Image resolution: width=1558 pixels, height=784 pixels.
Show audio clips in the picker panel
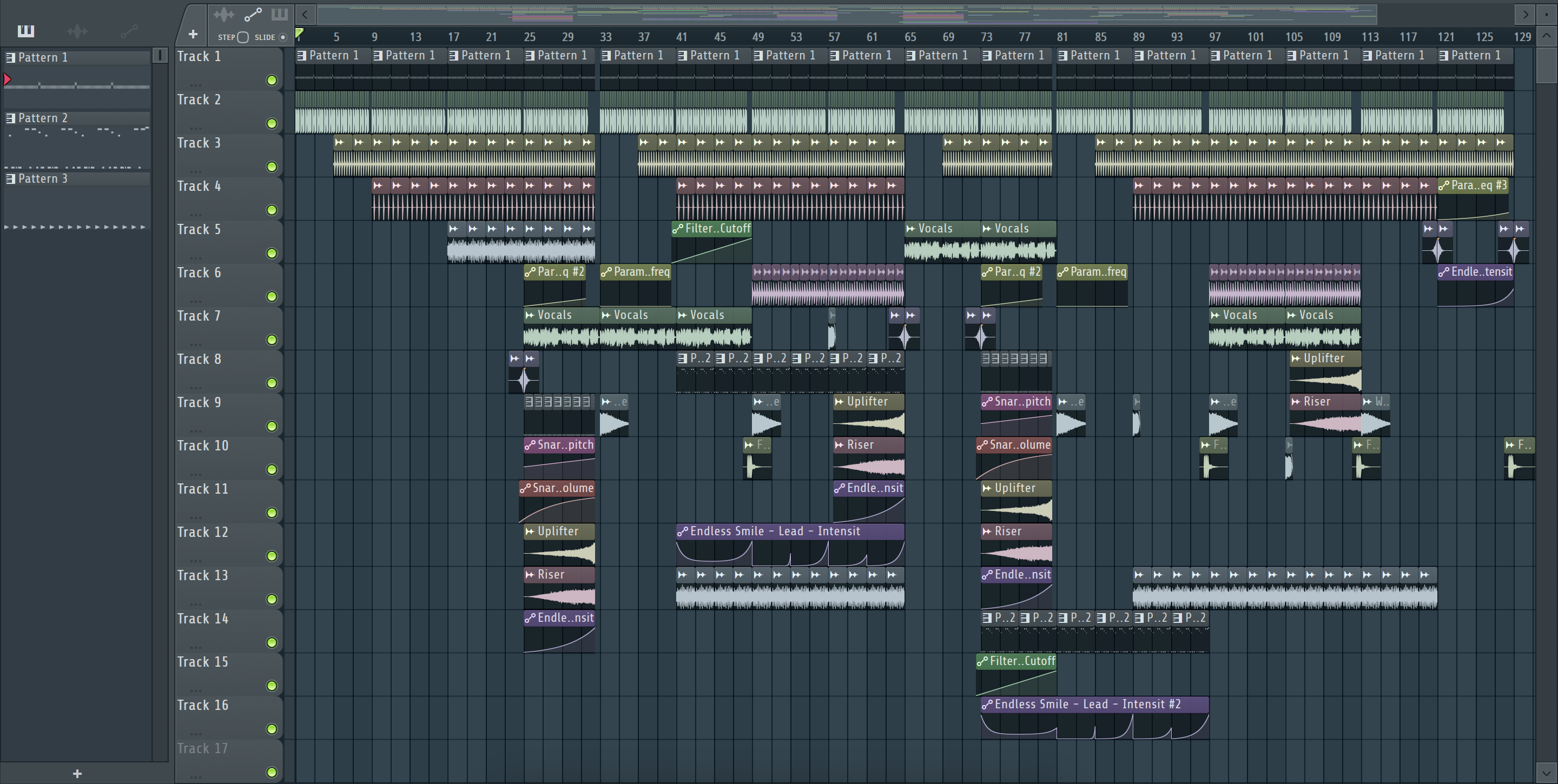tap(77, 31)
